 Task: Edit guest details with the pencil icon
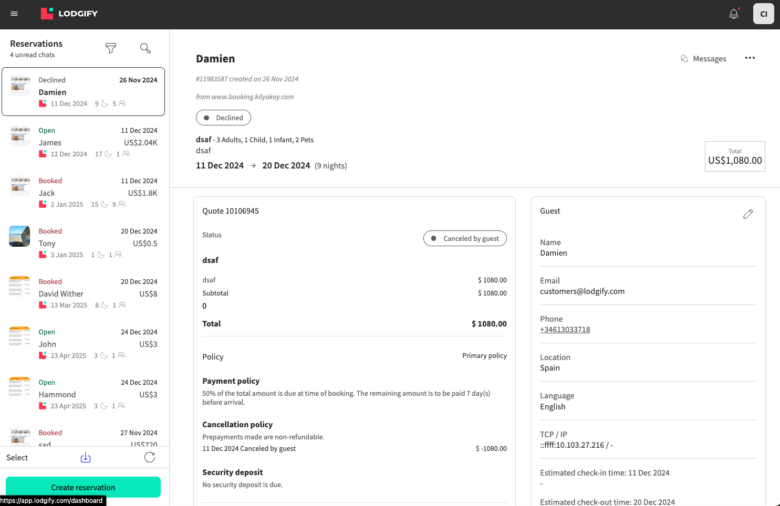[748, 213]
